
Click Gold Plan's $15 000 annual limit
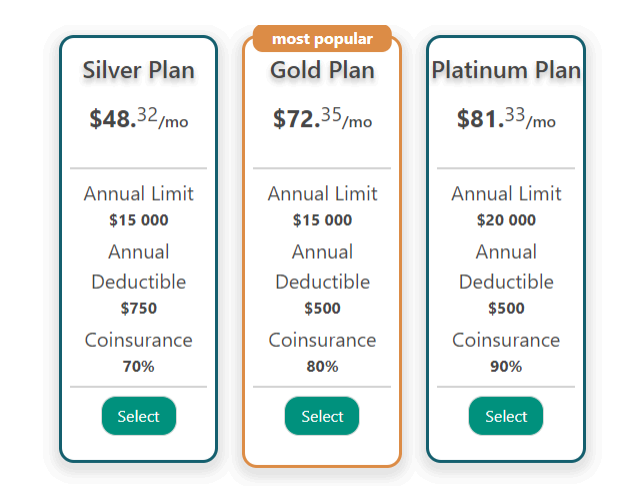(x=322, y=220)
